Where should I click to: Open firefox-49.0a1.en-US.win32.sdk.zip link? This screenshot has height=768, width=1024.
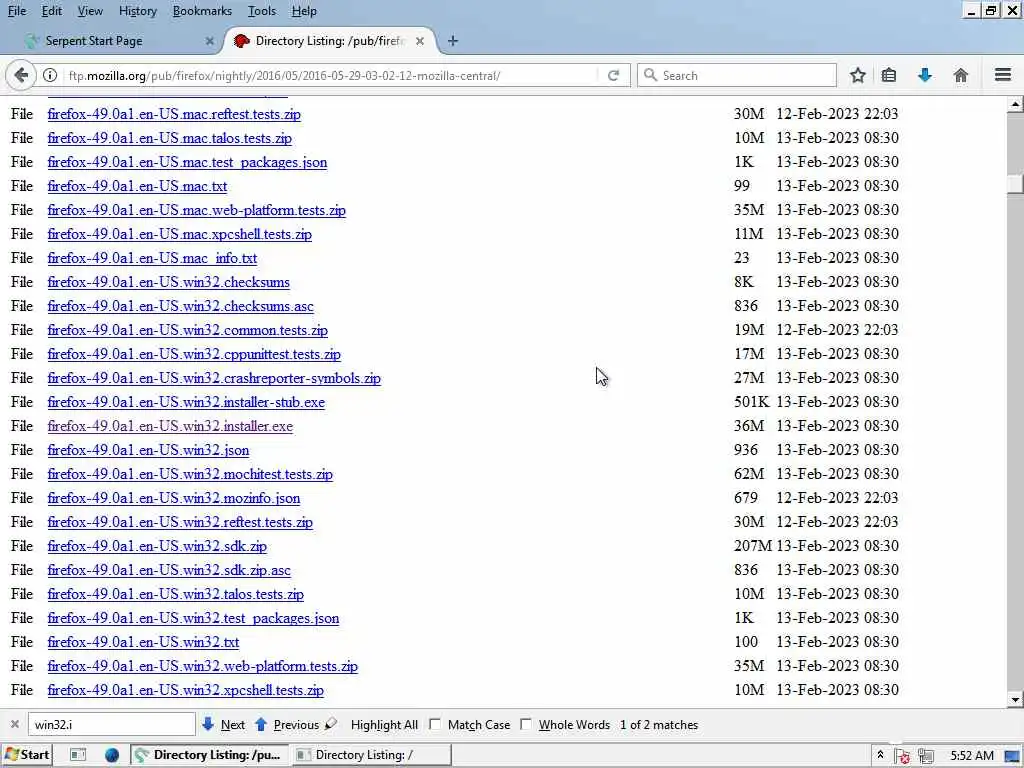tap(157, 547)
